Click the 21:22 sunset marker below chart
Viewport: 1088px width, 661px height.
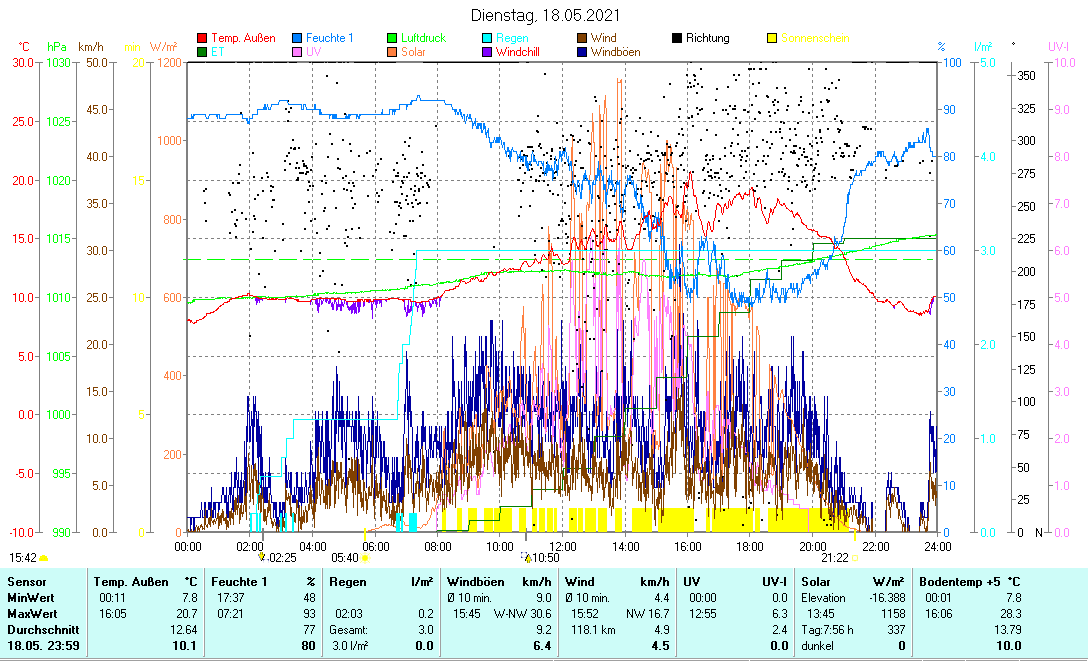click(836, 558)
